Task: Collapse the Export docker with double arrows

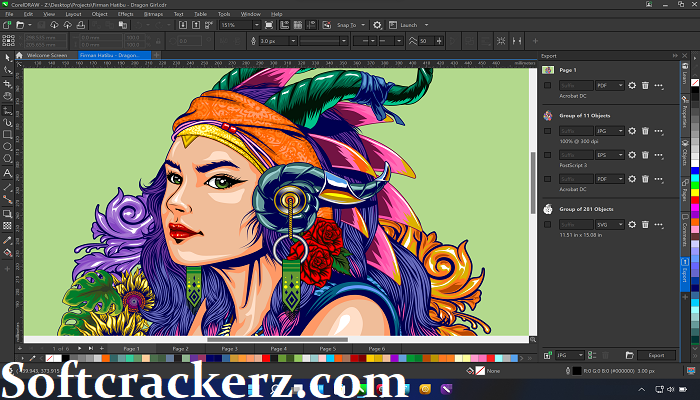Action: (675, 56)
